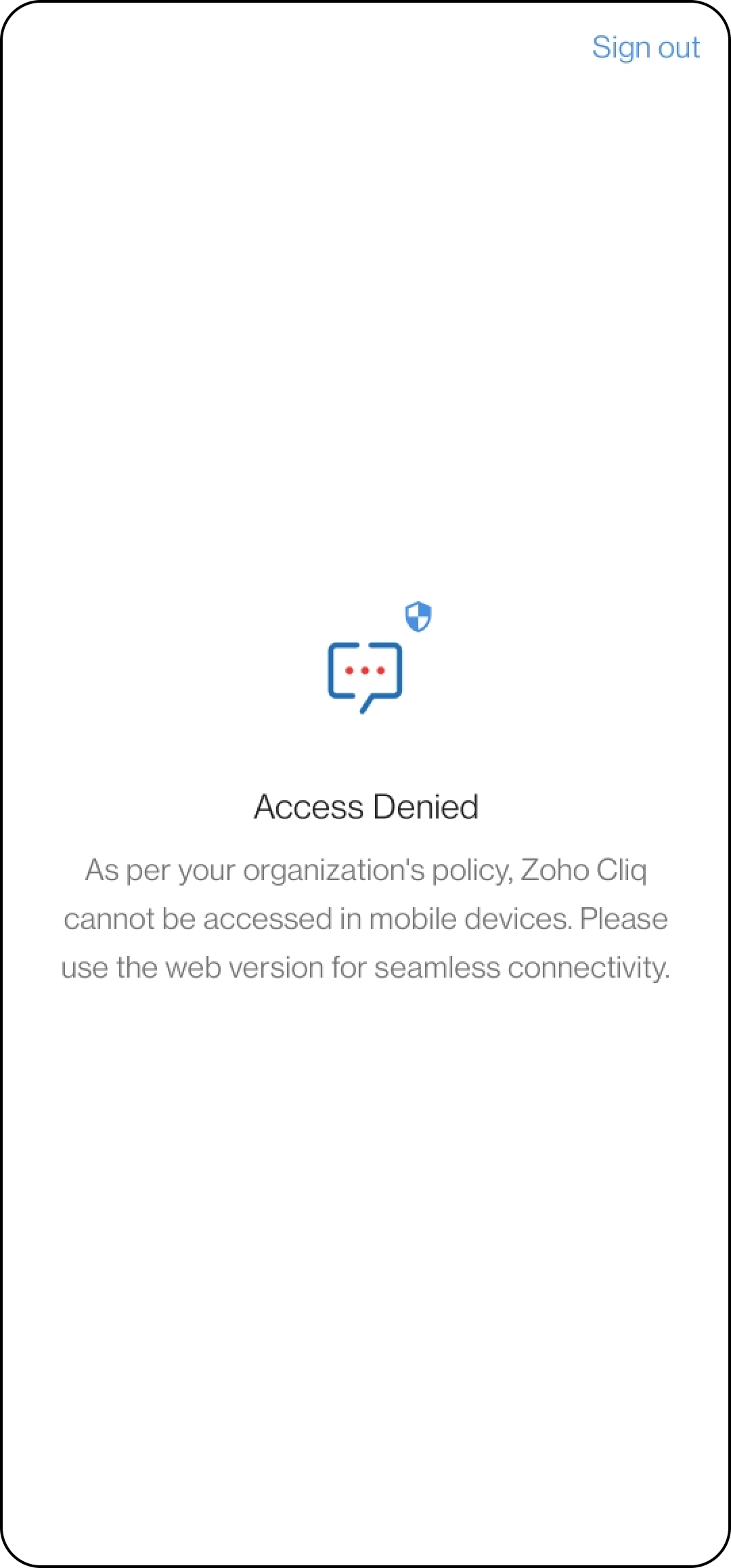This screenshot has width=731, height=1568.
Task: Tap the word 'Please' in message
Action: point(624,919)
